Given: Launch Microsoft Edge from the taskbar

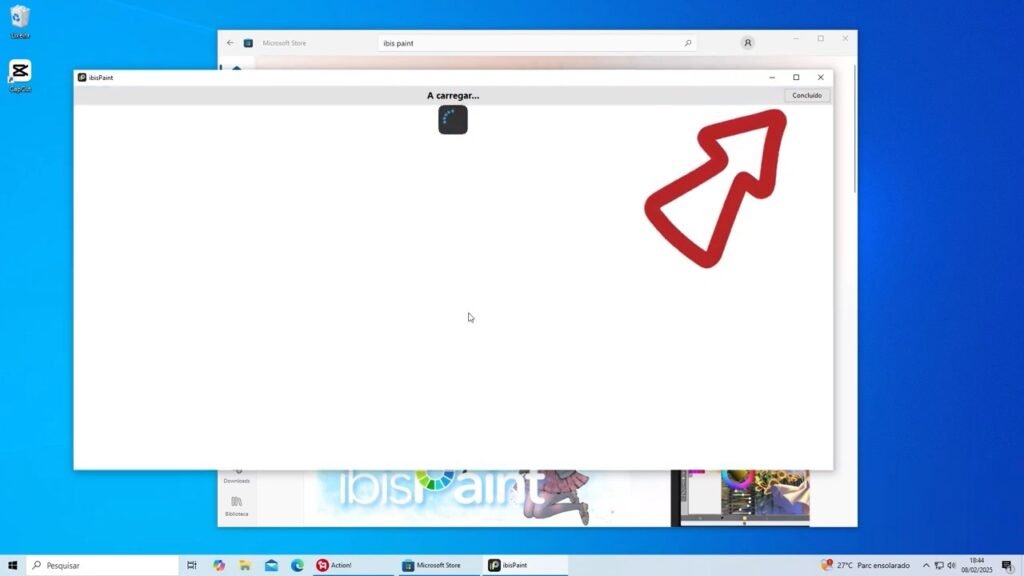Looking at the screenshot, I should 297,566.
